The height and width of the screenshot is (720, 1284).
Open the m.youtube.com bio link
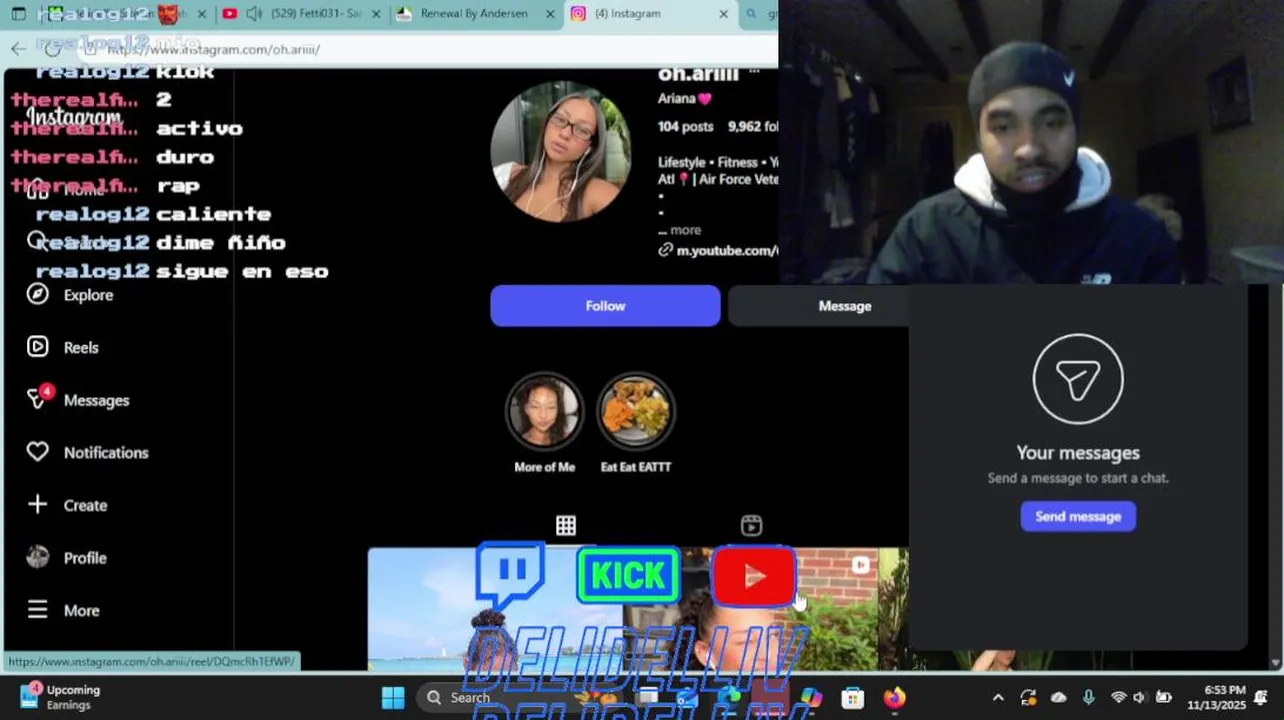coord(718,251)
